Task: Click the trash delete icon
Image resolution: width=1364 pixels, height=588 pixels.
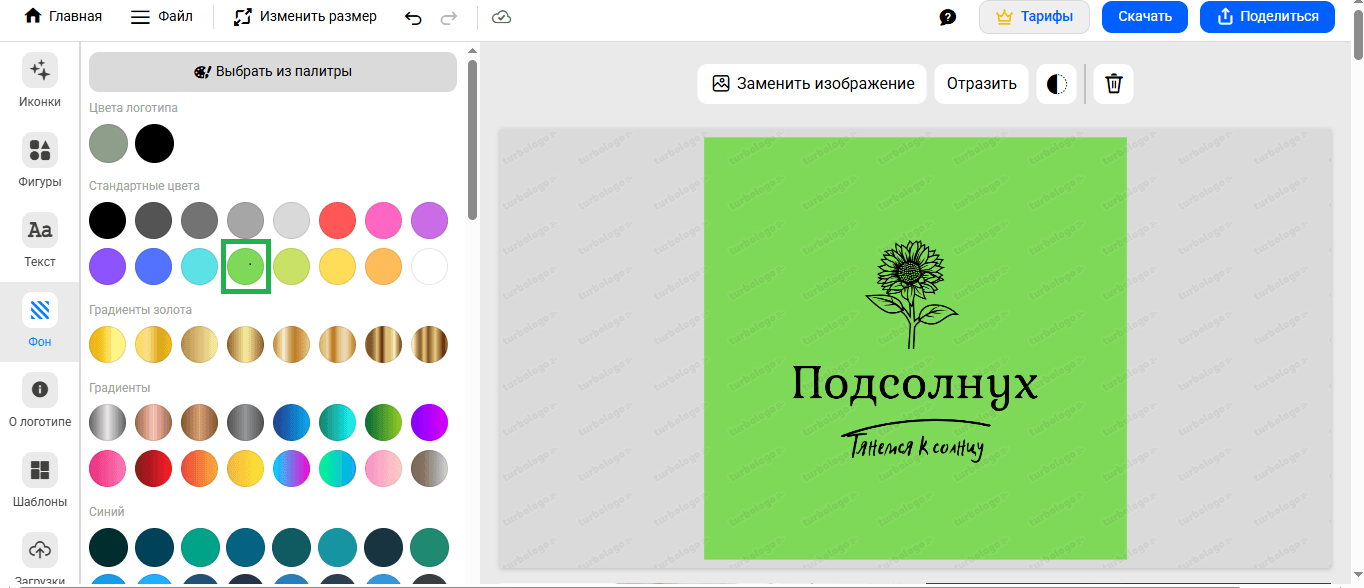Action: click(x=1114, y=84)
